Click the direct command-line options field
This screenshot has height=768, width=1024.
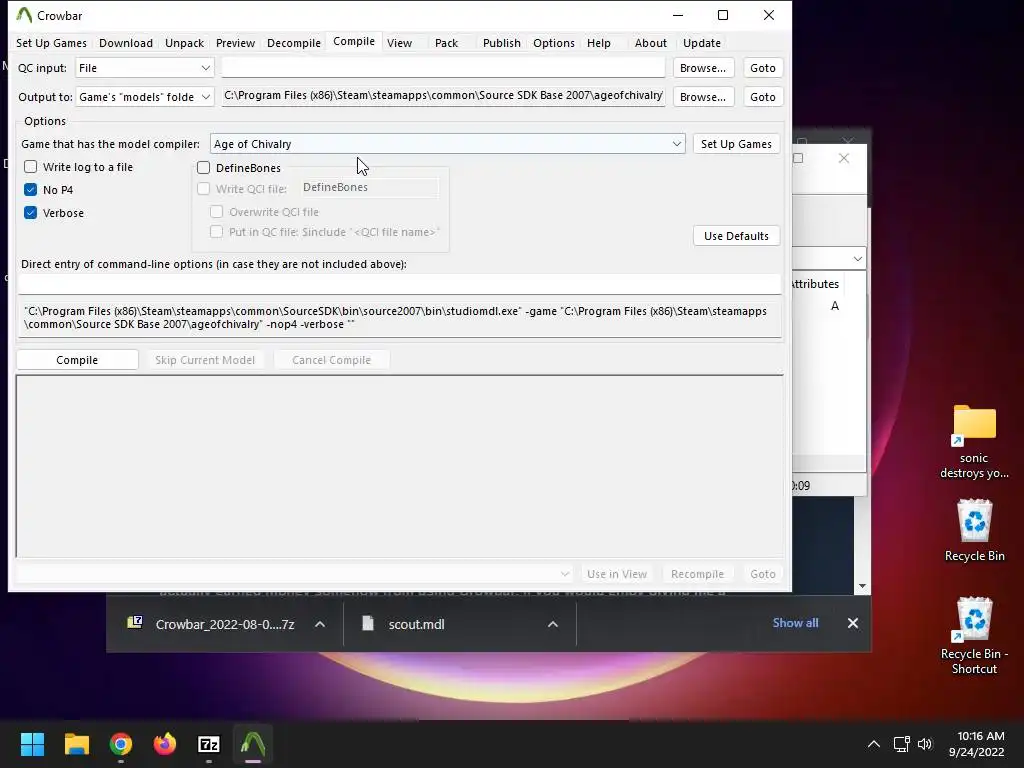(399, 284)
